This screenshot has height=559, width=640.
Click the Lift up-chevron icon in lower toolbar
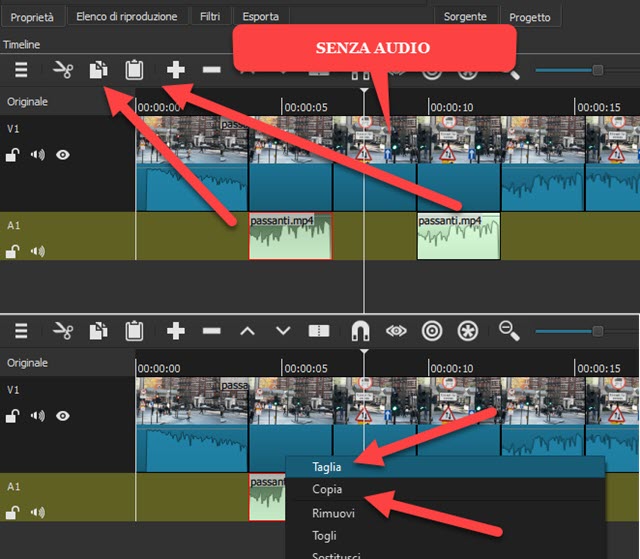(247, 331)
